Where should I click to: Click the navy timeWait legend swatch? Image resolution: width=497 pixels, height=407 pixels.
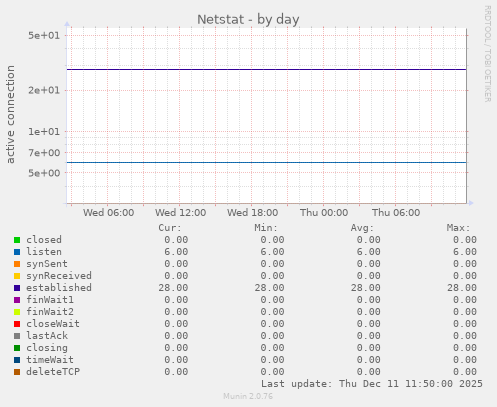click(17, 360)
